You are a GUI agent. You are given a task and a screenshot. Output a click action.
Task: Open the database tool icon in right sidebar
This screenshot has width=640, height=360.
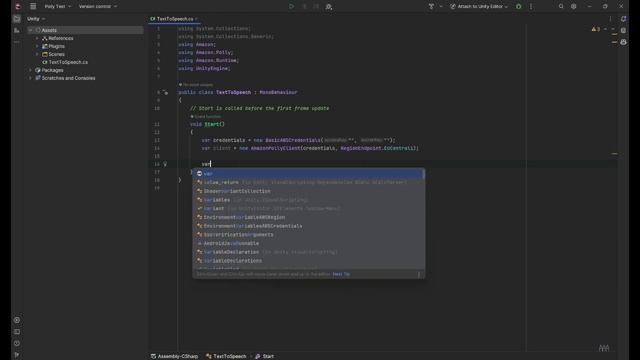tap(623, 30)
